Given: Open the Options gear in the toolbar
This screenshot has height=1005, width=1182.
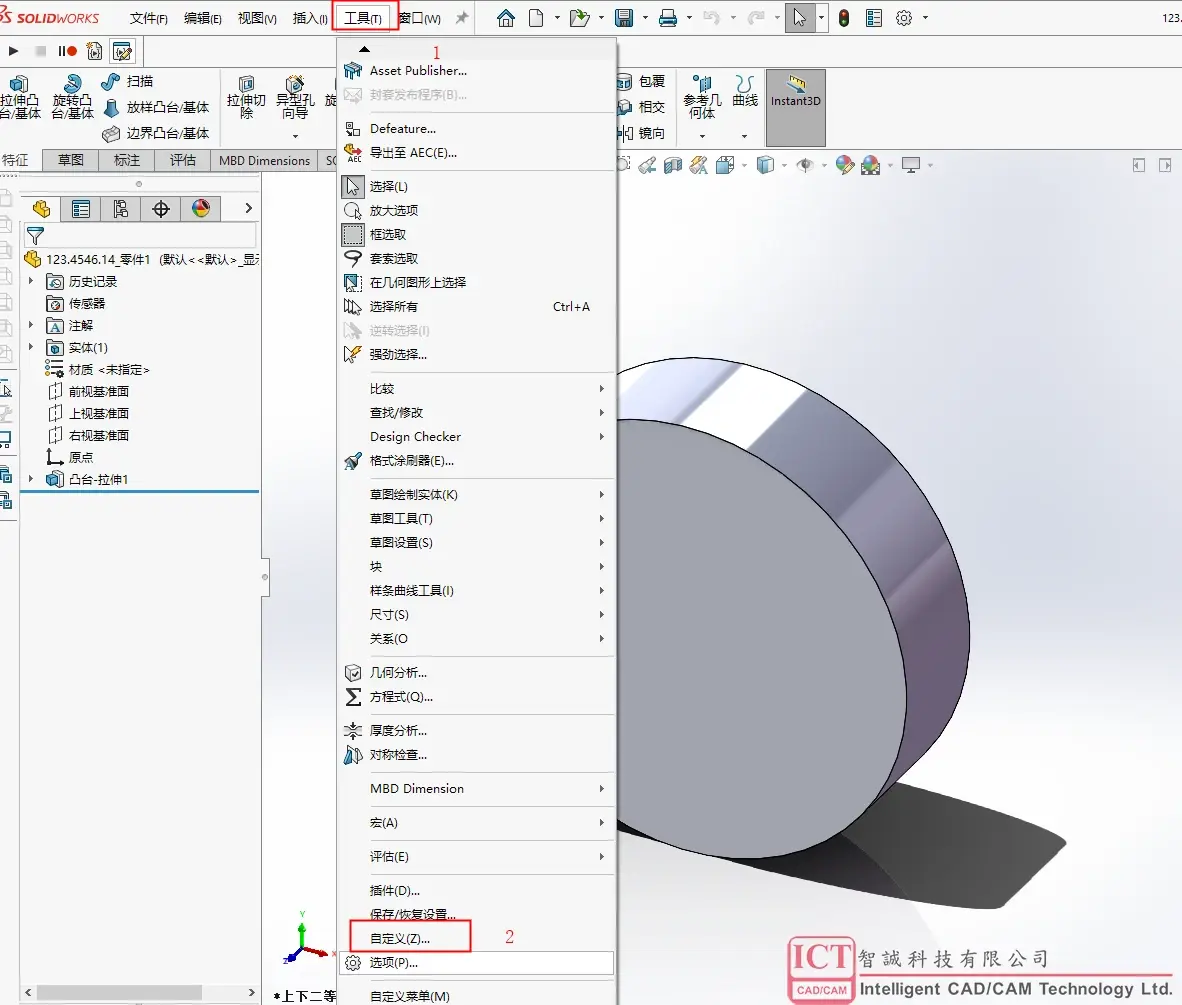Looking at the screenshot, I should click(904, 18).
